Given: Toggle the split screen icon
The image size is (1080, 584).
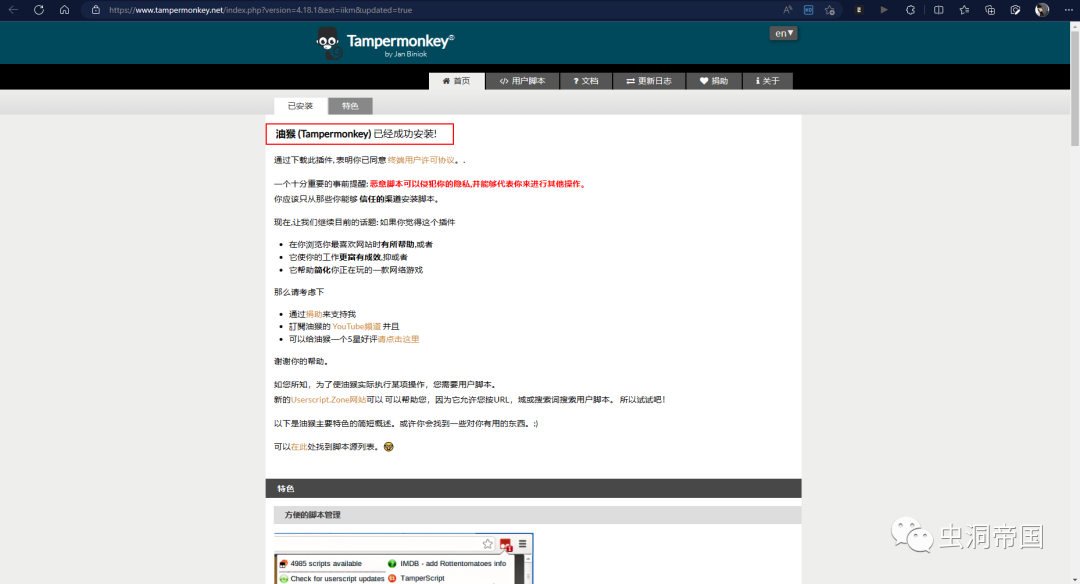Looking at the screenshot, I should 938,10.
